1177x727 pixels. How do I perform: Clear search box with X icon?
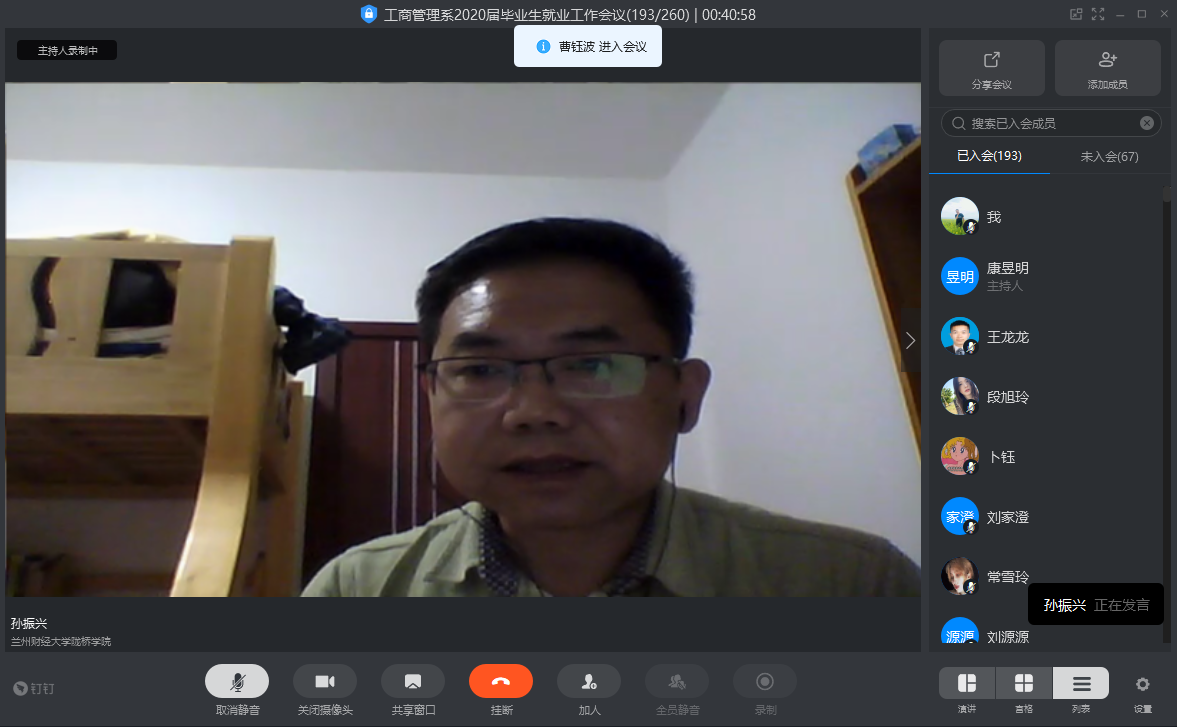pyautogui.click(x=1147, y=123)
